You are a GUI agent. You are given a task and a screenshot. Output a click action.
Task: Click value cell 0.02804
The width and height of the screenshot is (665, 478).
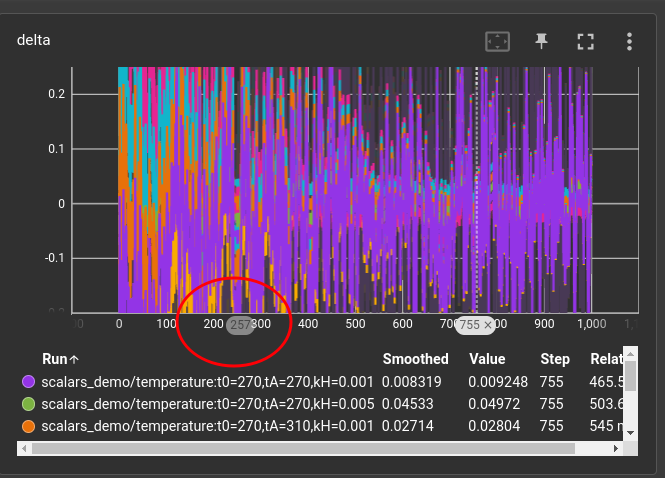[x=494, y=426]
